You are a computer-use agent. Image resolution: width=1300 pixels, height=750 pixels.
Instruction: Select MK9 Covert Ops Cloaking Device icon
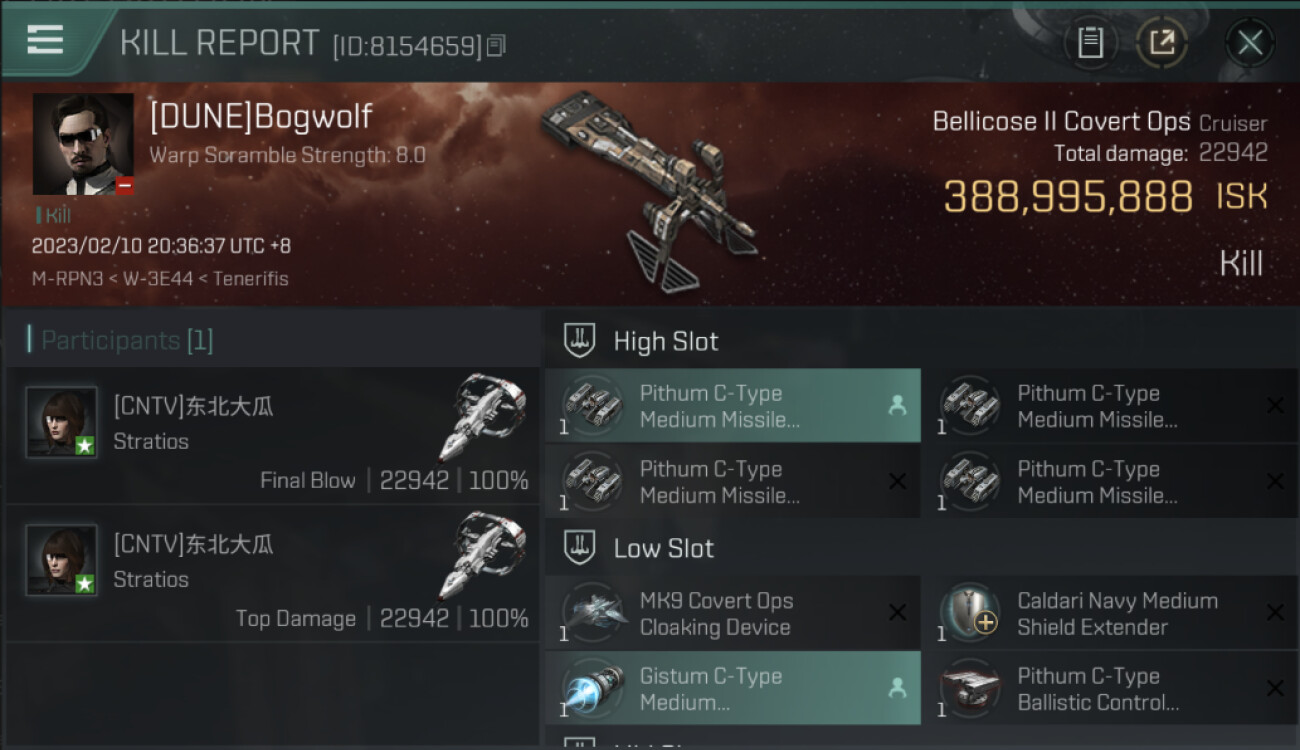tap(594, 612)
